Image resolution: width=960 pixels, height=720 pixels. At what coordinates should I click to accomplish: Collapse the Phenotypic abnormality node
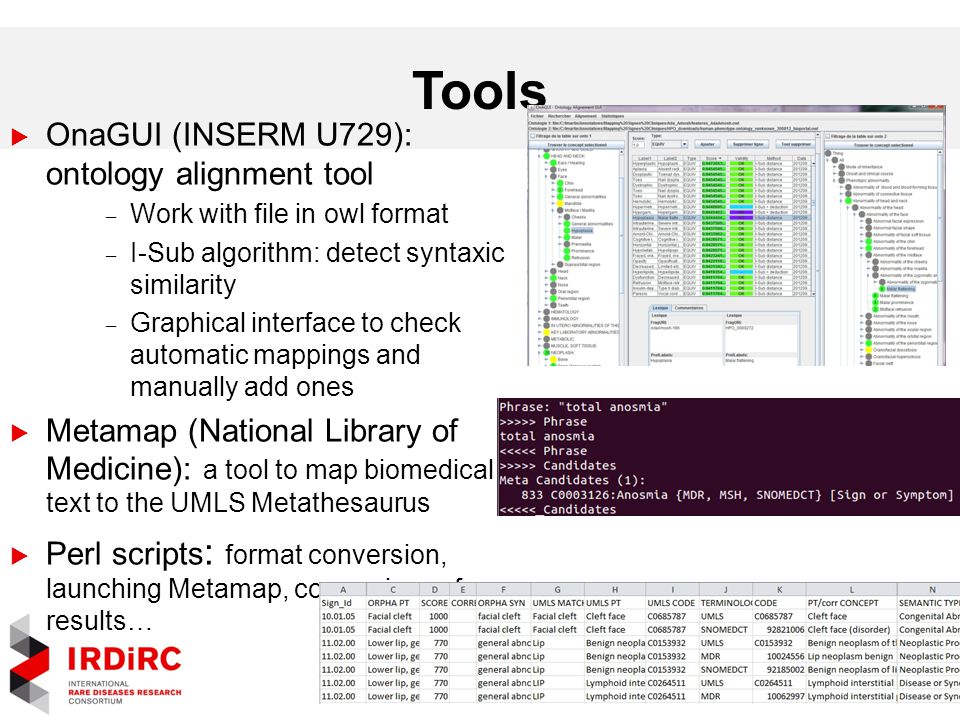coord(834,181)
